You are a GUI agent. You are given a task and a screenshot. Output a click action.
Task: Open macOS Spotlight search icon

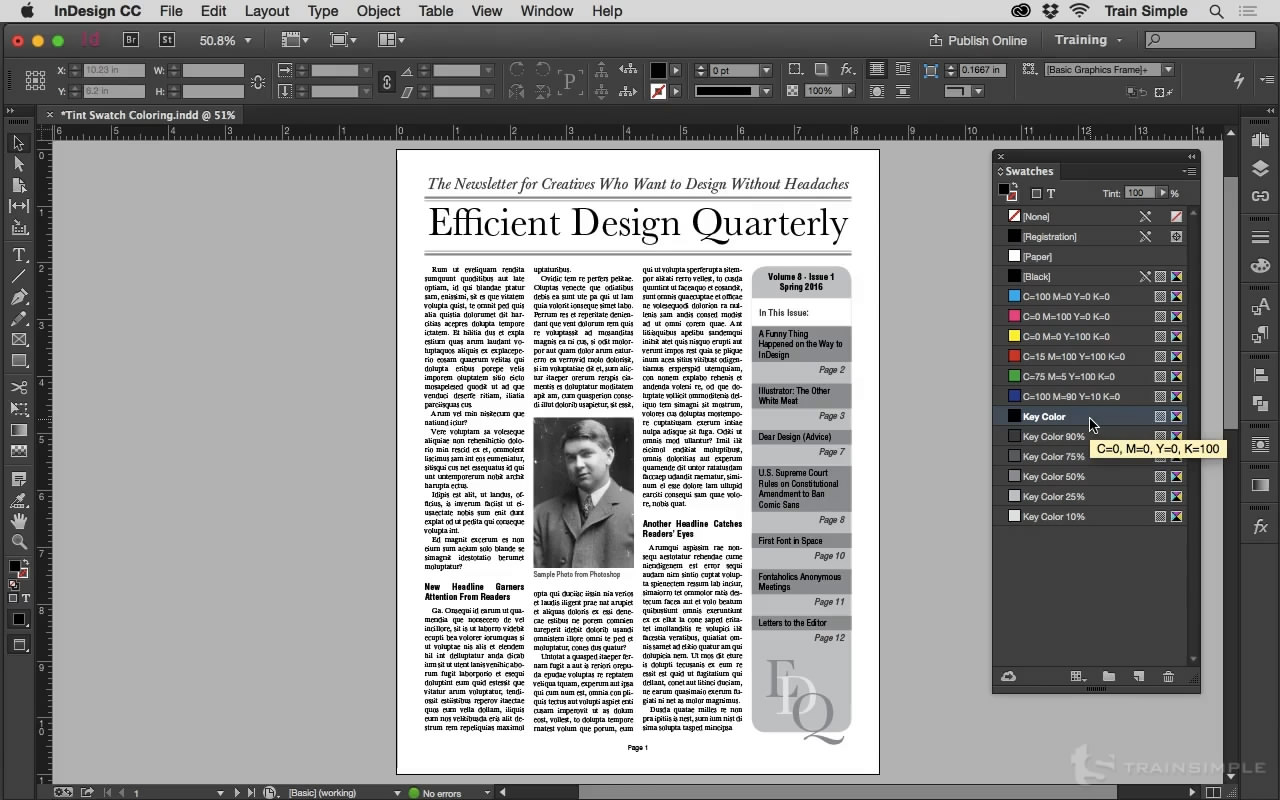point(1216,11)
